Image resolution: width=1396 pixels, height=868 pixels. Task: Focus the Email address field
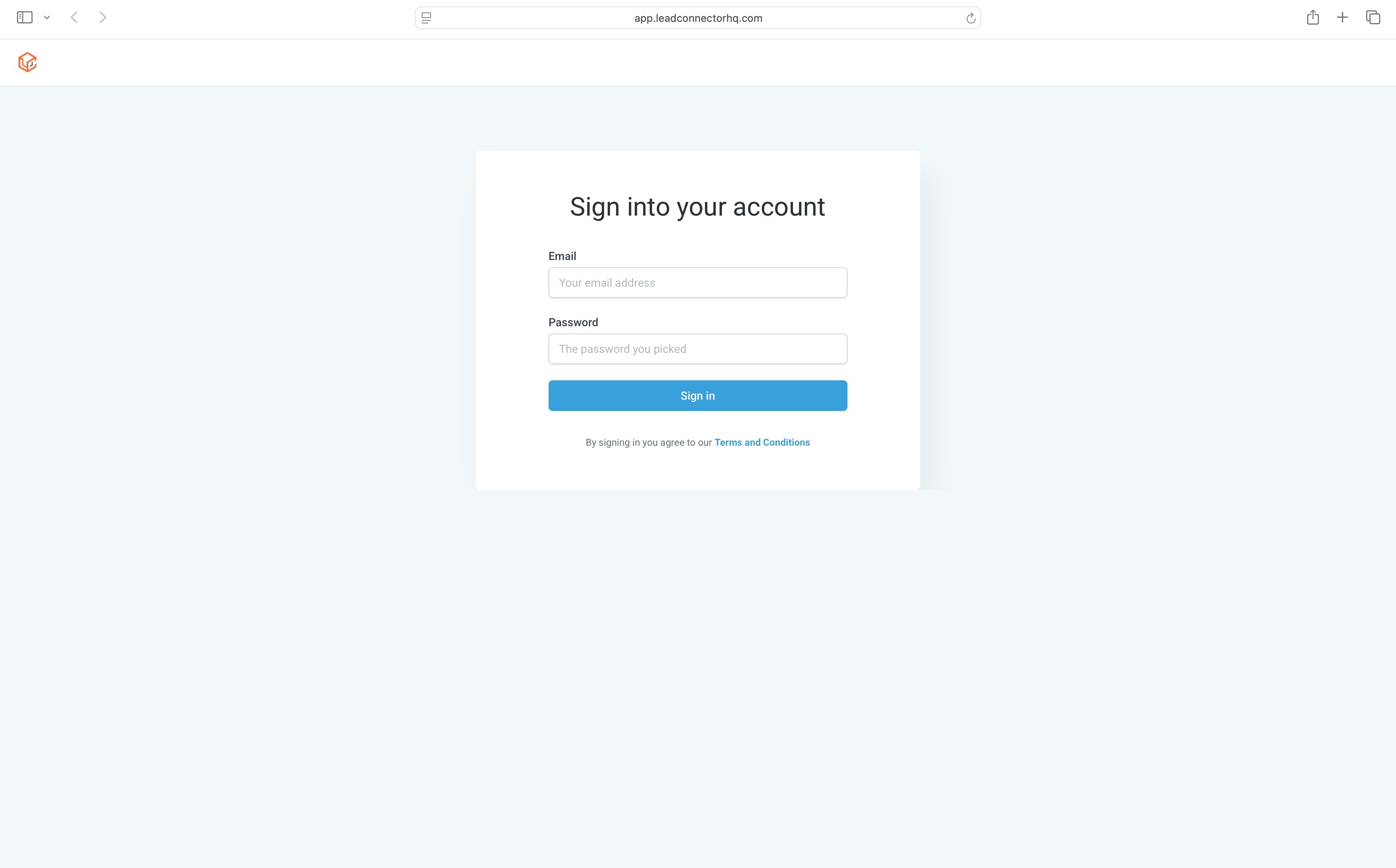coord(698,283)
